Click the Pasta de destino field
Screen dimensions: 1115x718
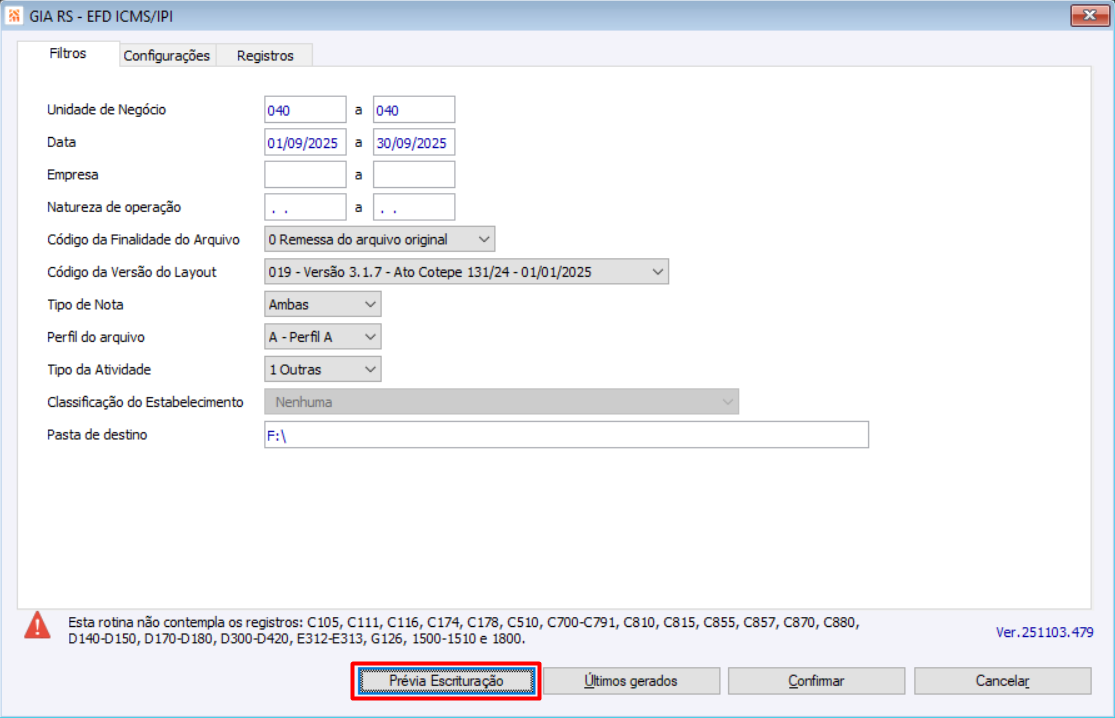click(566, 435)
